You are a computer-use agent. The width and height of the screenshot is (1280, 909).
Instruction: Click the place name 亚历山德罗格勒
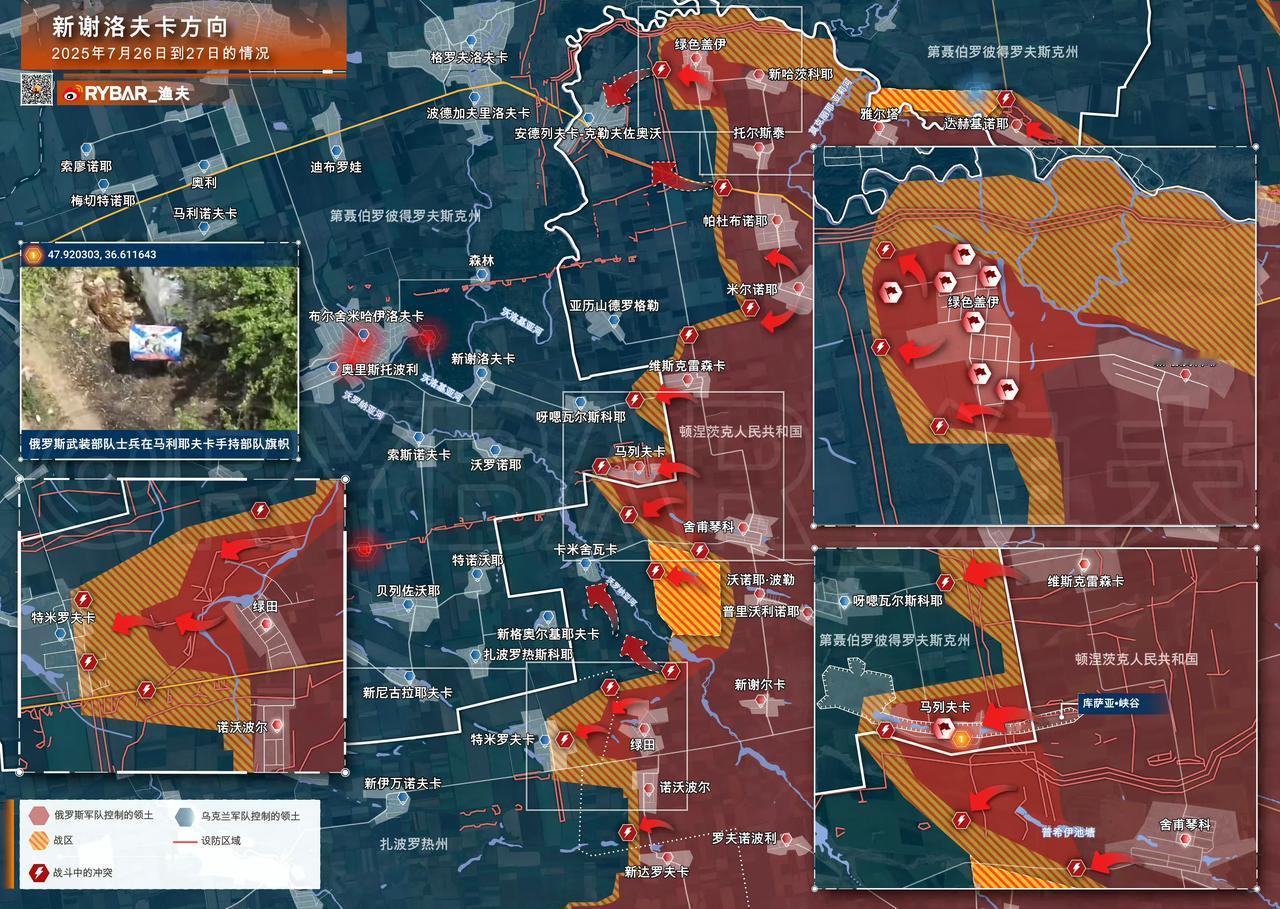pyautogui.click(x=614, y=305)
